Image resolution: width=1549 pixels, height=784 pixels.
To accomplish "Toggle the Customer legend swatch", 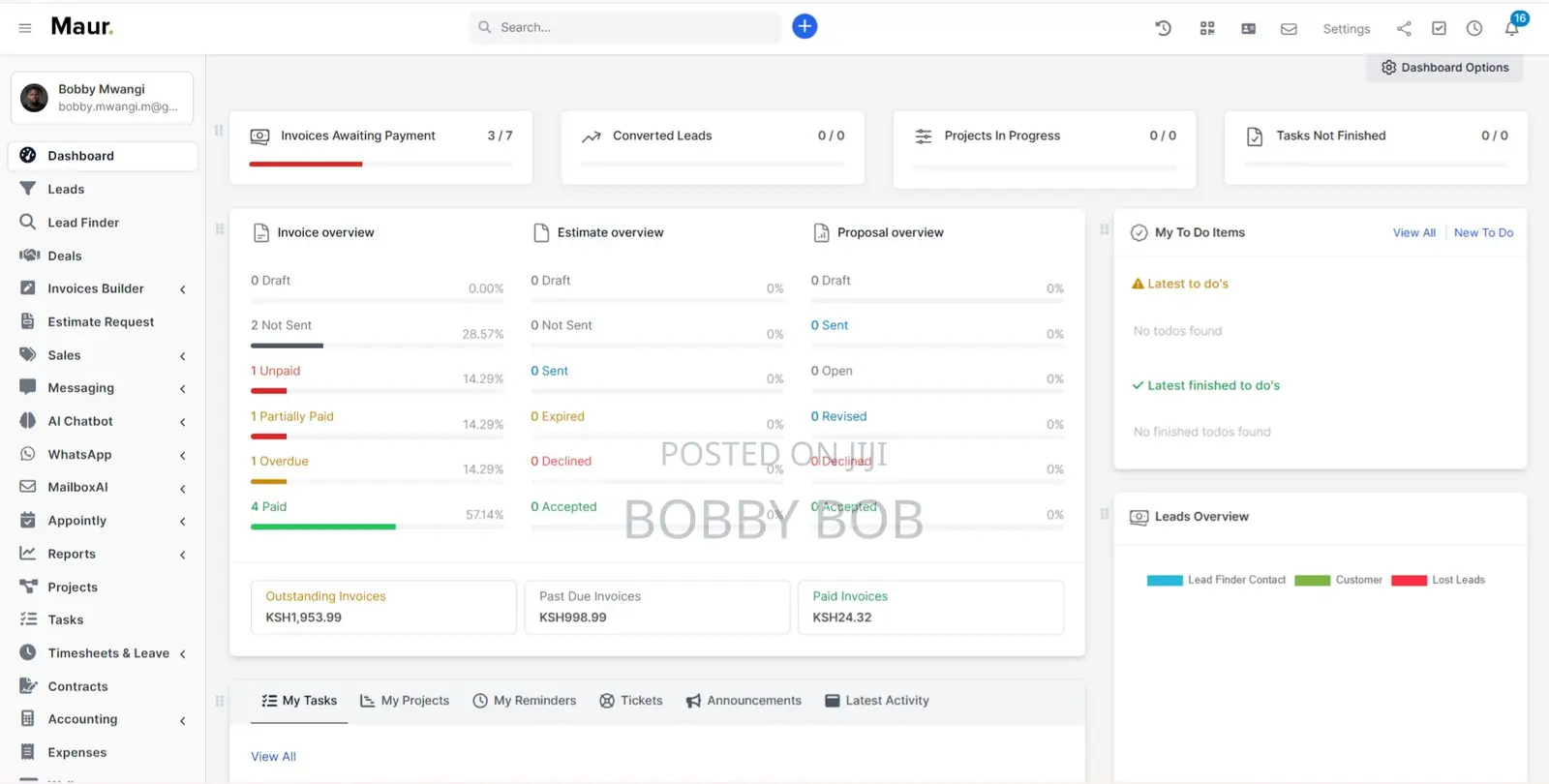I will (1312, 581).
